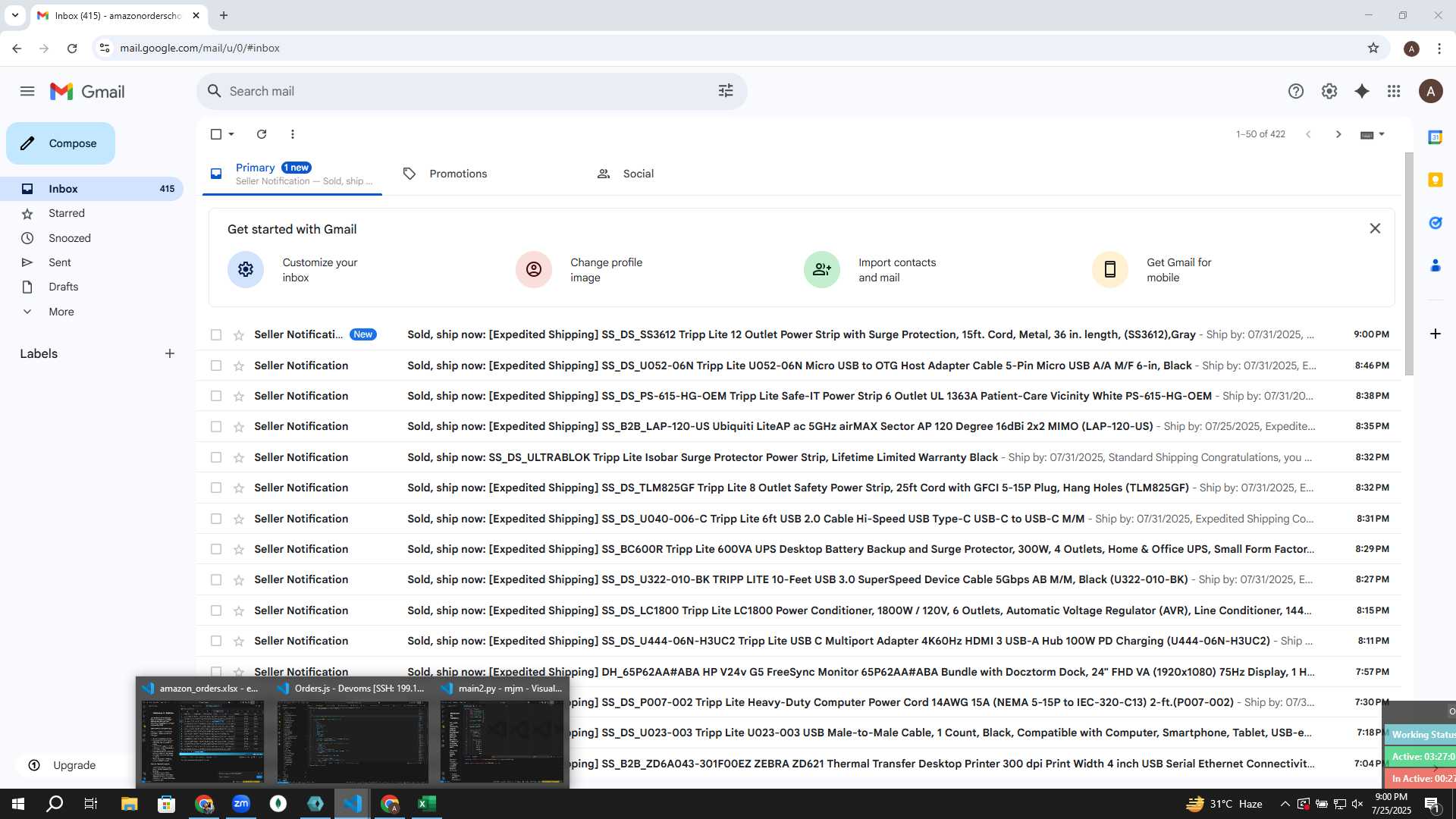Select the Orders.js Devoms VS Code thumbnail
The image size is (1456, 819).
pyautogui.click(x=353, y=734)
